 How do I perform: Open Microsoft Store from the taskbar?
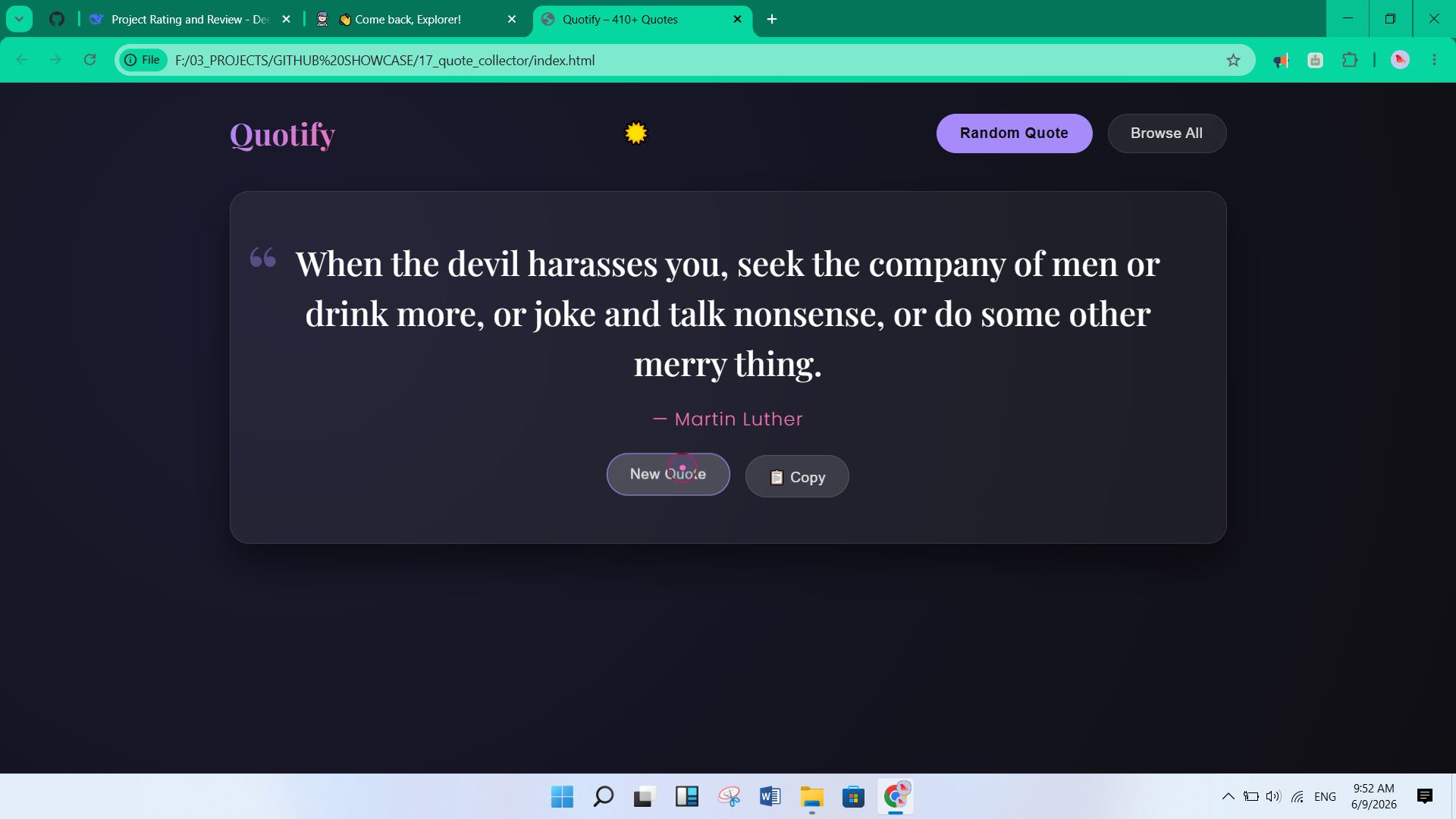[853, 797]
